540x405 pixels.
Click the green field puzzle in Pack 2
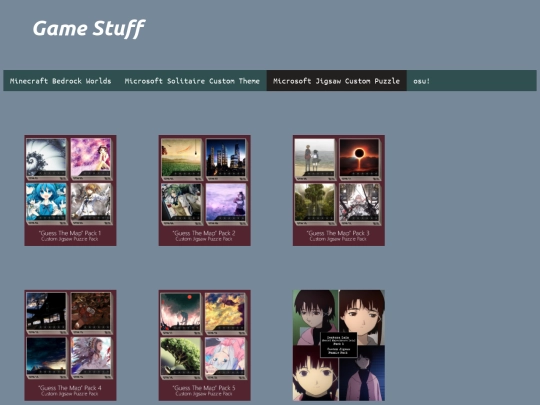point(181,159)
